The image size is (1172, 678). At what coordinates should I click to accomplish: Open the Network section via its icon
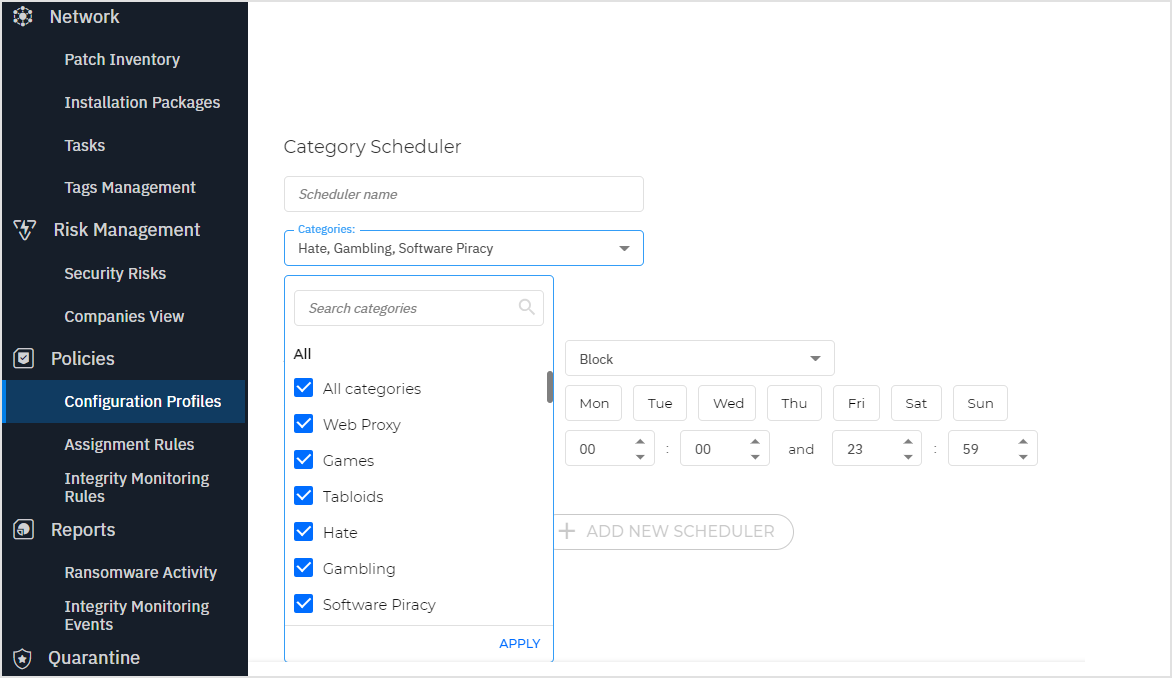pyautogui.click(x=22, y=16)
